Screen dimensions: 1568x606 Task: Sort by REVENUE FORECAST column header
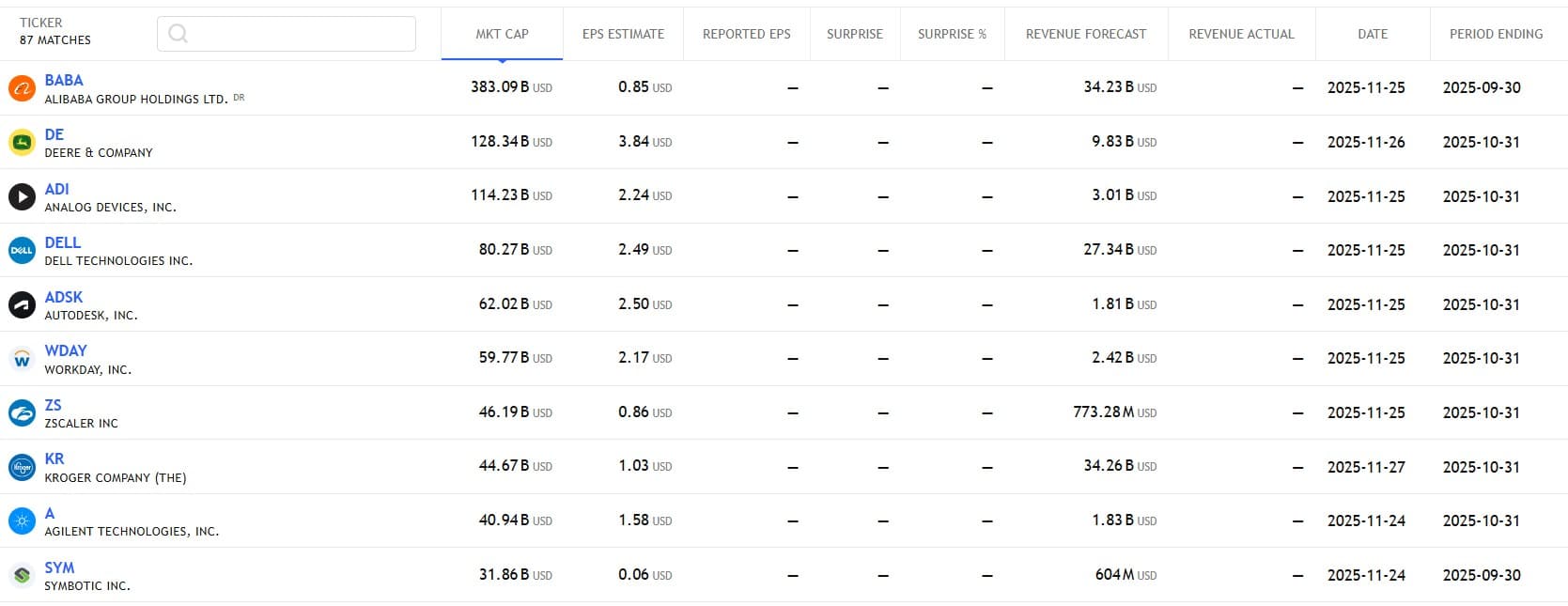[1085, 34]
